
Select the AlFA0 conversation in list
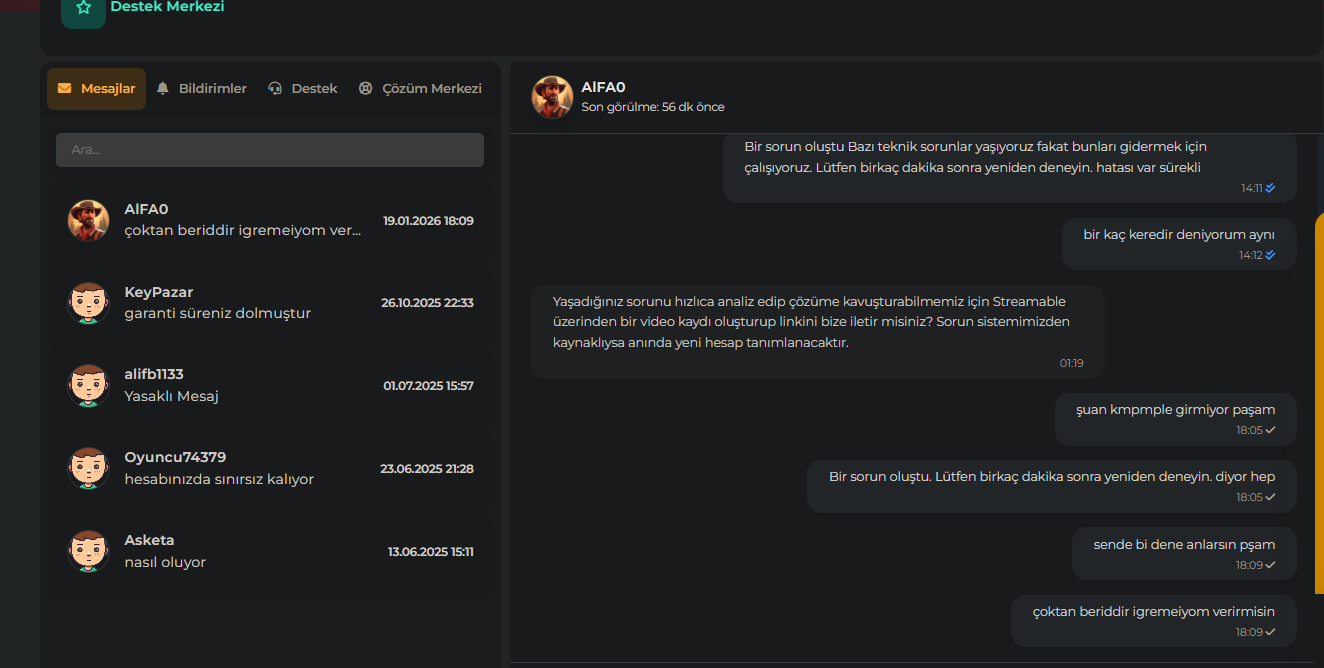tap(270, 221)
